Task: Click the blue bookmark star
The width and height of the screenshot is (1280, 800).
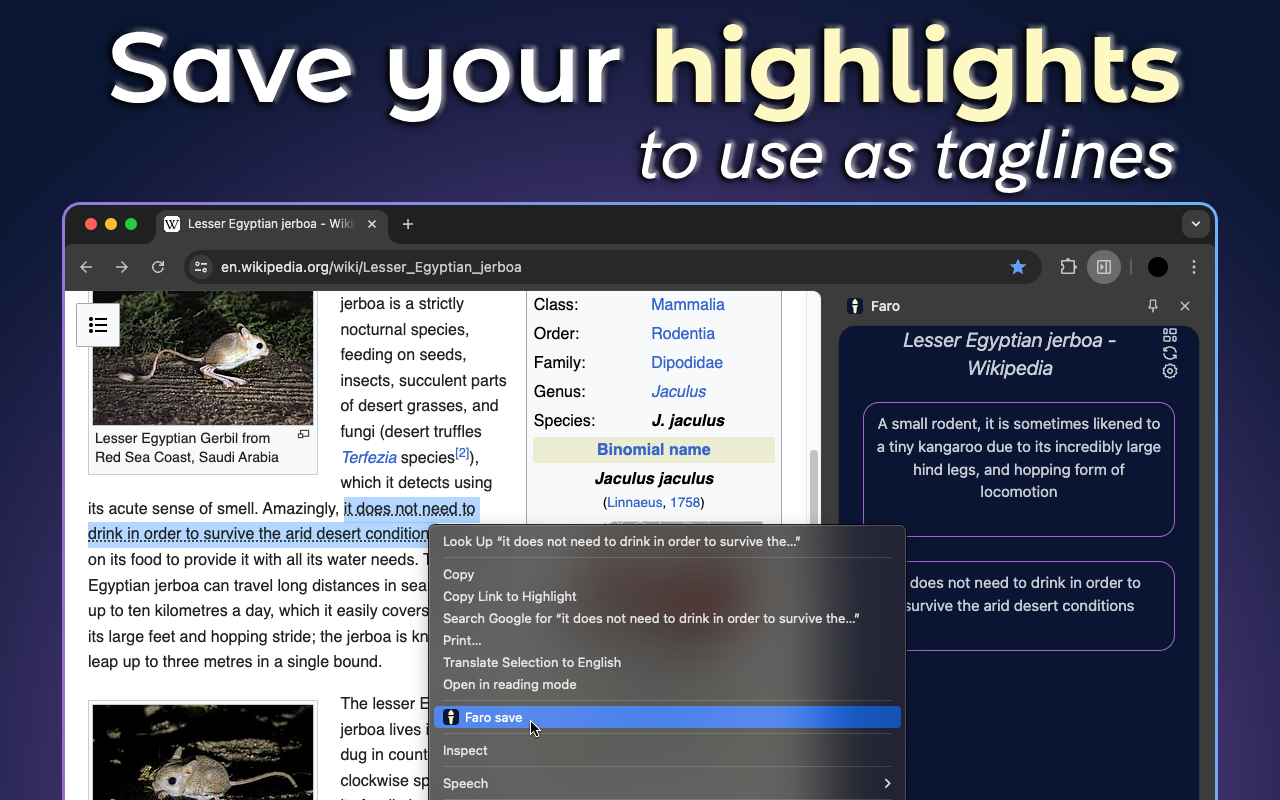Action: [1018, 267]
